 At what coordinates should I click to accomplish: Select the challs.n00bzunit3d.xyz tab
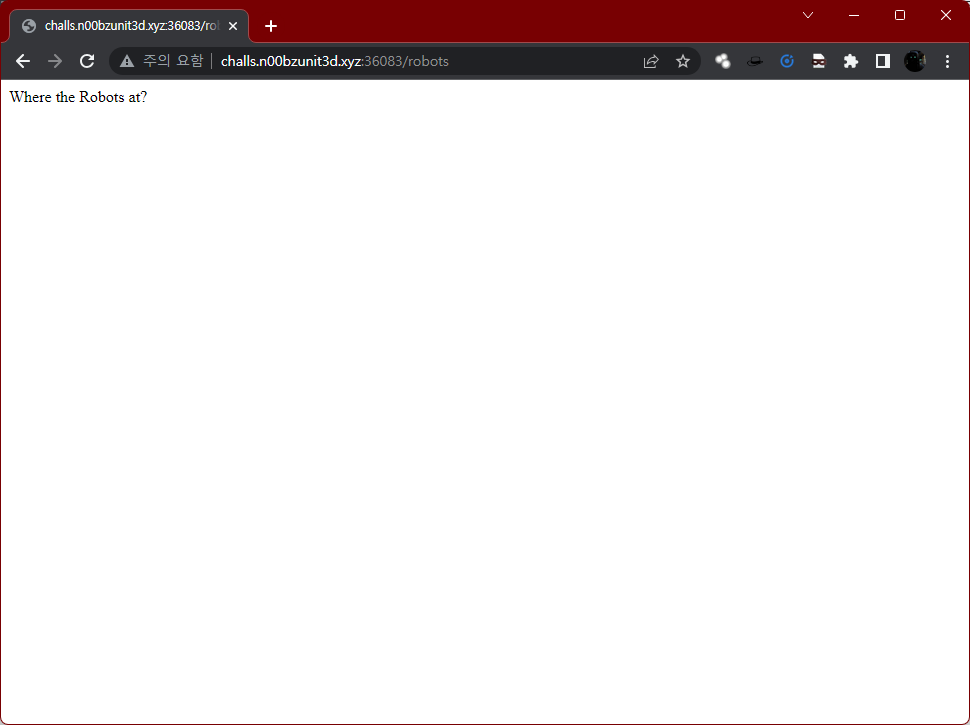[x=129, y=26]
